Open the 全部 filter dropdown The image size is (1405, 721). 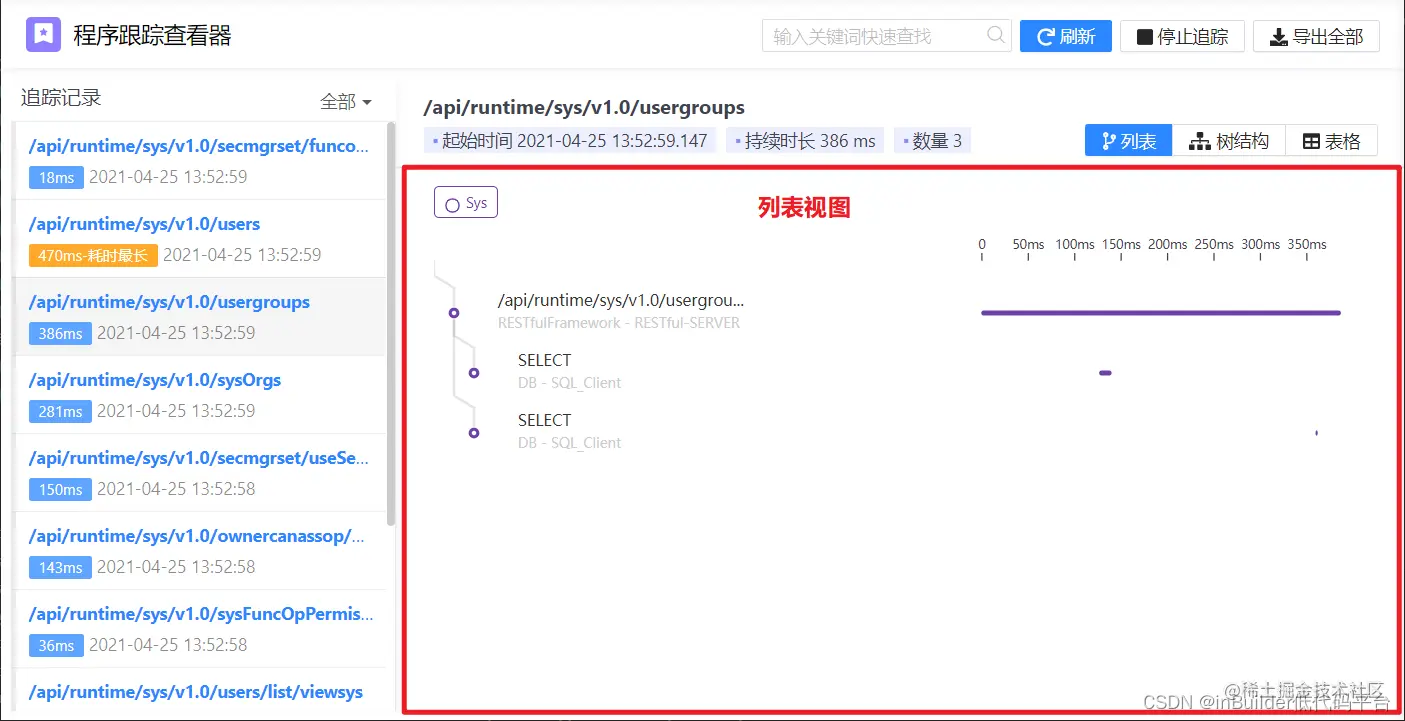click(346, 101)
